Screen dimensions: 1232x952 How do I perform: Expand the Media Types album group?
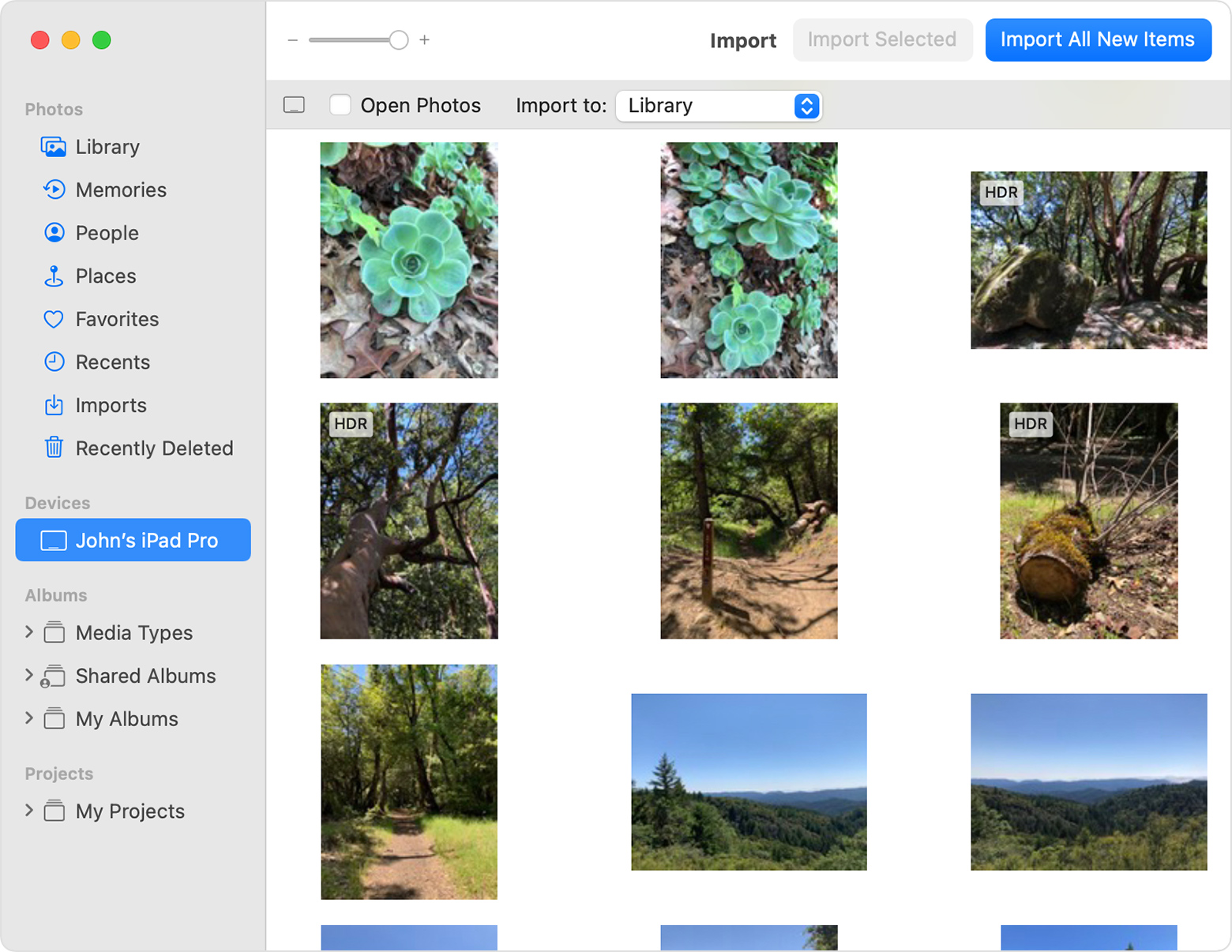click(x=29, y=632)
